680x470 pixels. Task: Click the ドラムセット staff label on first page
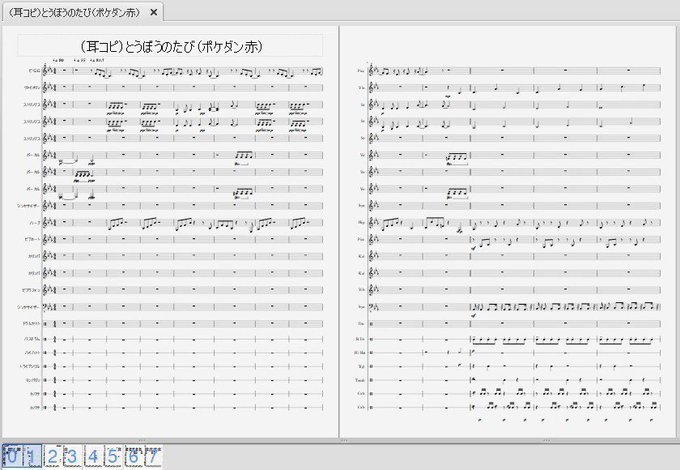[31, 324]
